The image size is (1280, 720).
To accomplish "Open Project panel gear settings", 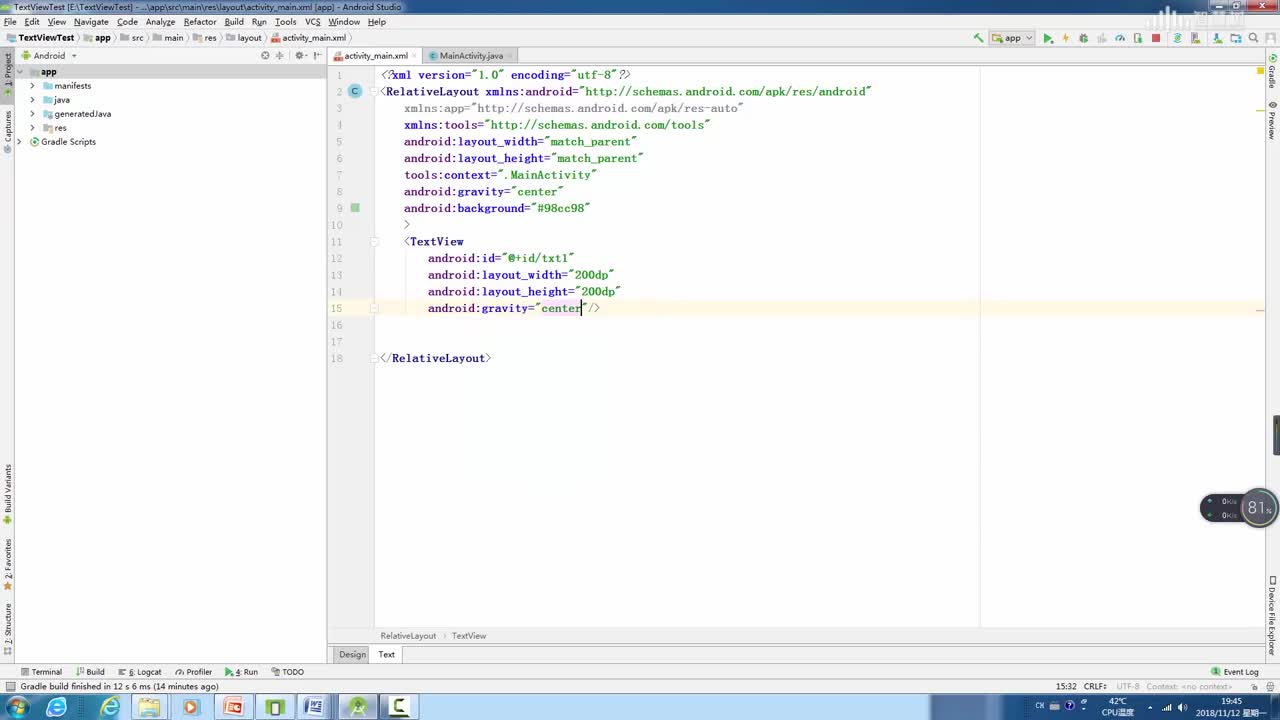I will (x=300, y=56).
